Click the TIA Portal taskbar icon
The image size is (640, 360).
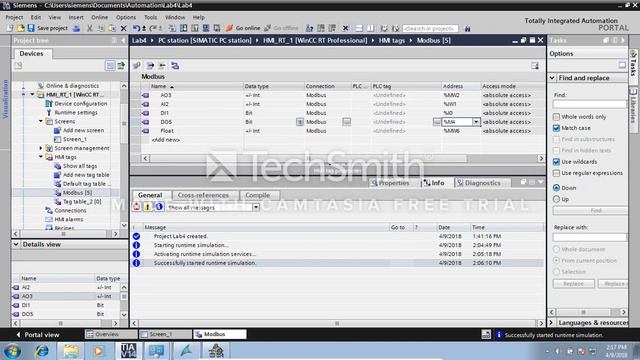128,351
